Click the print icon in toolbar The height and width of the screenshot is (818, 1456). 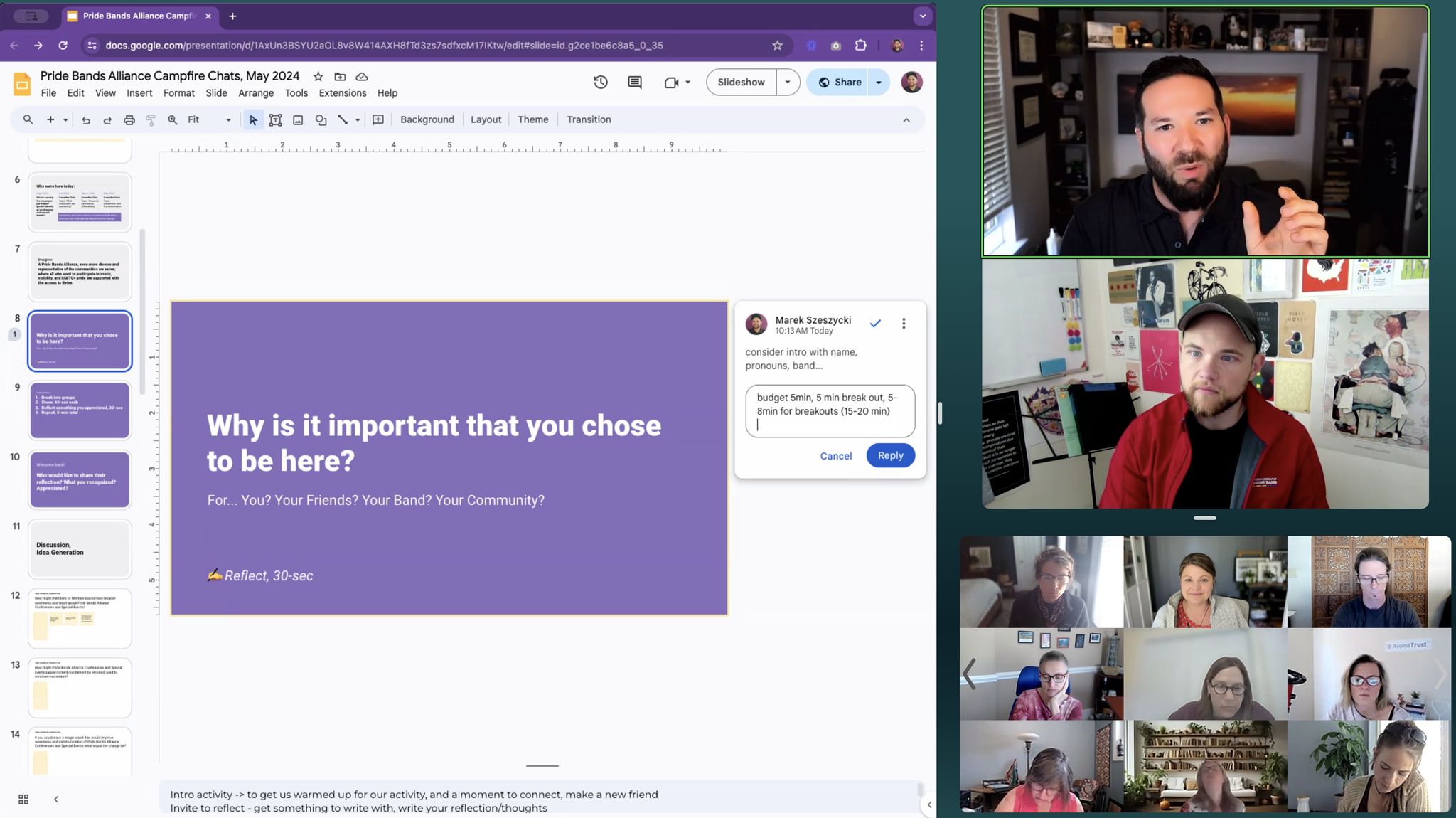coord(129,119)
